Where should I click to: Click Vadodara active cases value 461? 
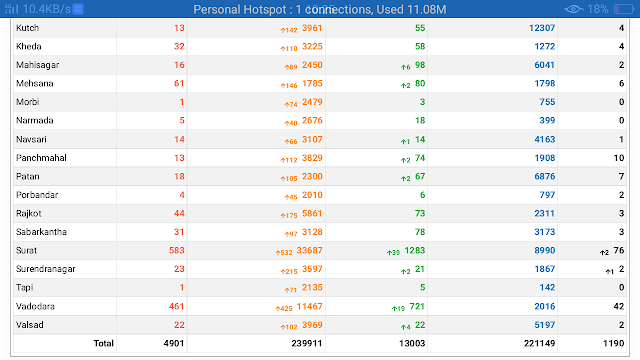point(177,306)
